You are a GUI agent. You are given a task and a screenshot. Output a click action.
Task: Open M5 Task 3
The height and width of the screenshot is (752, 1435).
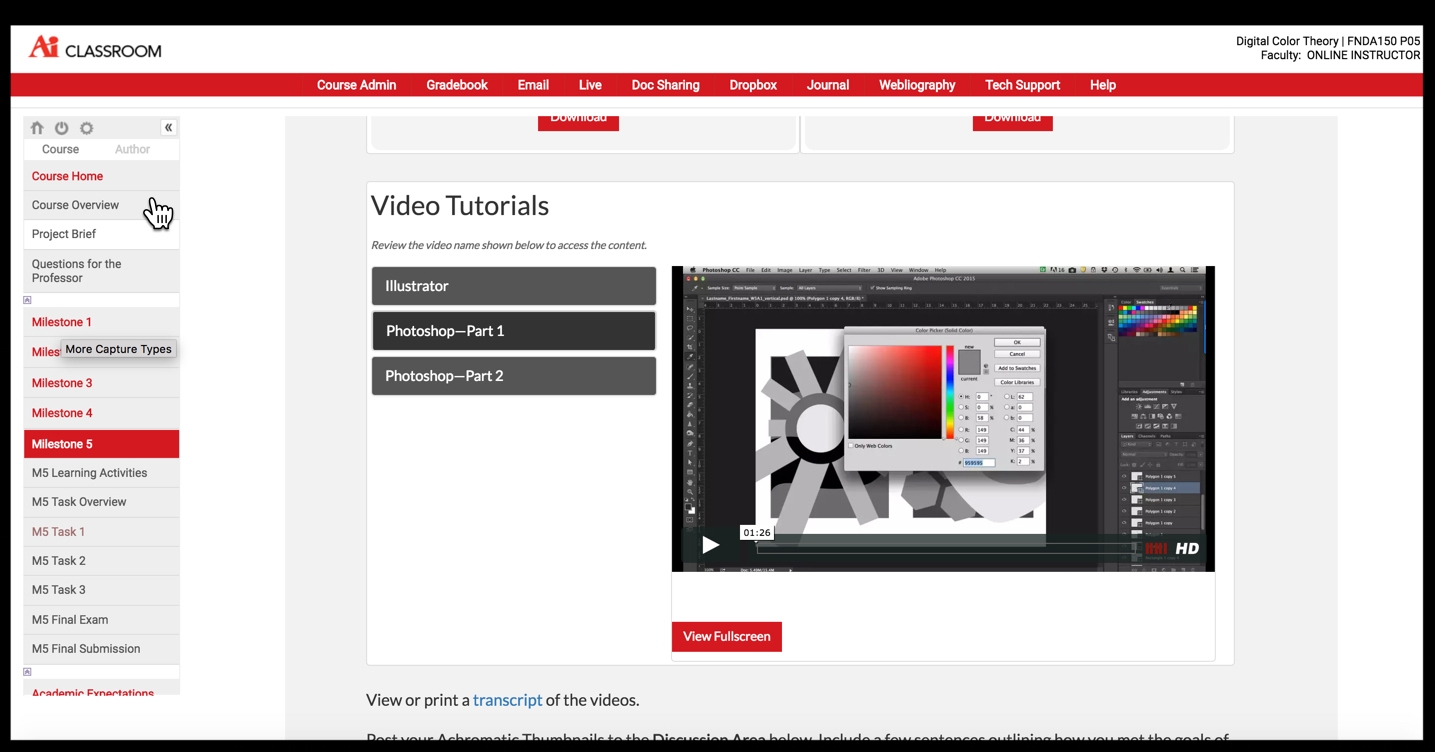tap(101, 590)
